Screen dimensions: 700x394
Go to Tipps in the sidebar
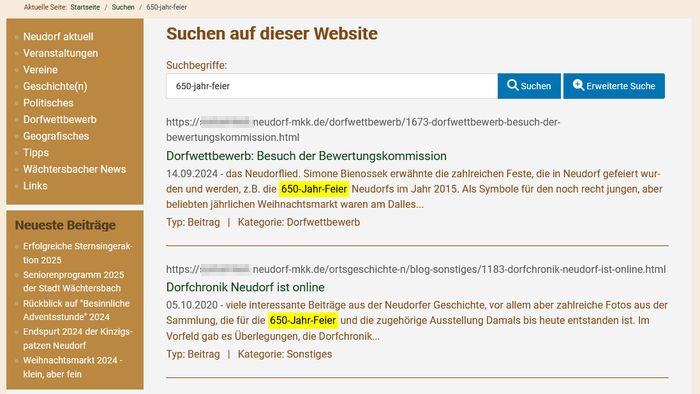coord(36,153)
